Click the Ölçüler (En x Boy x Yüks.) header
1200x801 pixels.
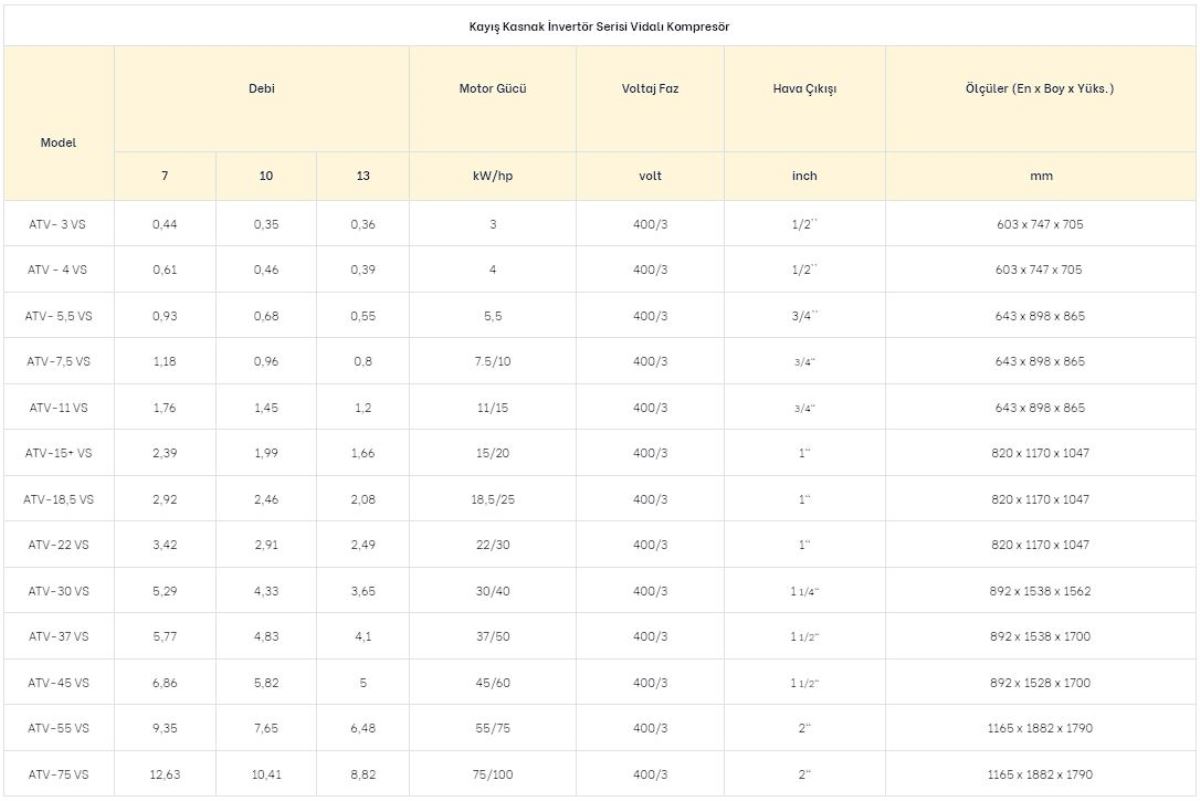click(1041, 88)
